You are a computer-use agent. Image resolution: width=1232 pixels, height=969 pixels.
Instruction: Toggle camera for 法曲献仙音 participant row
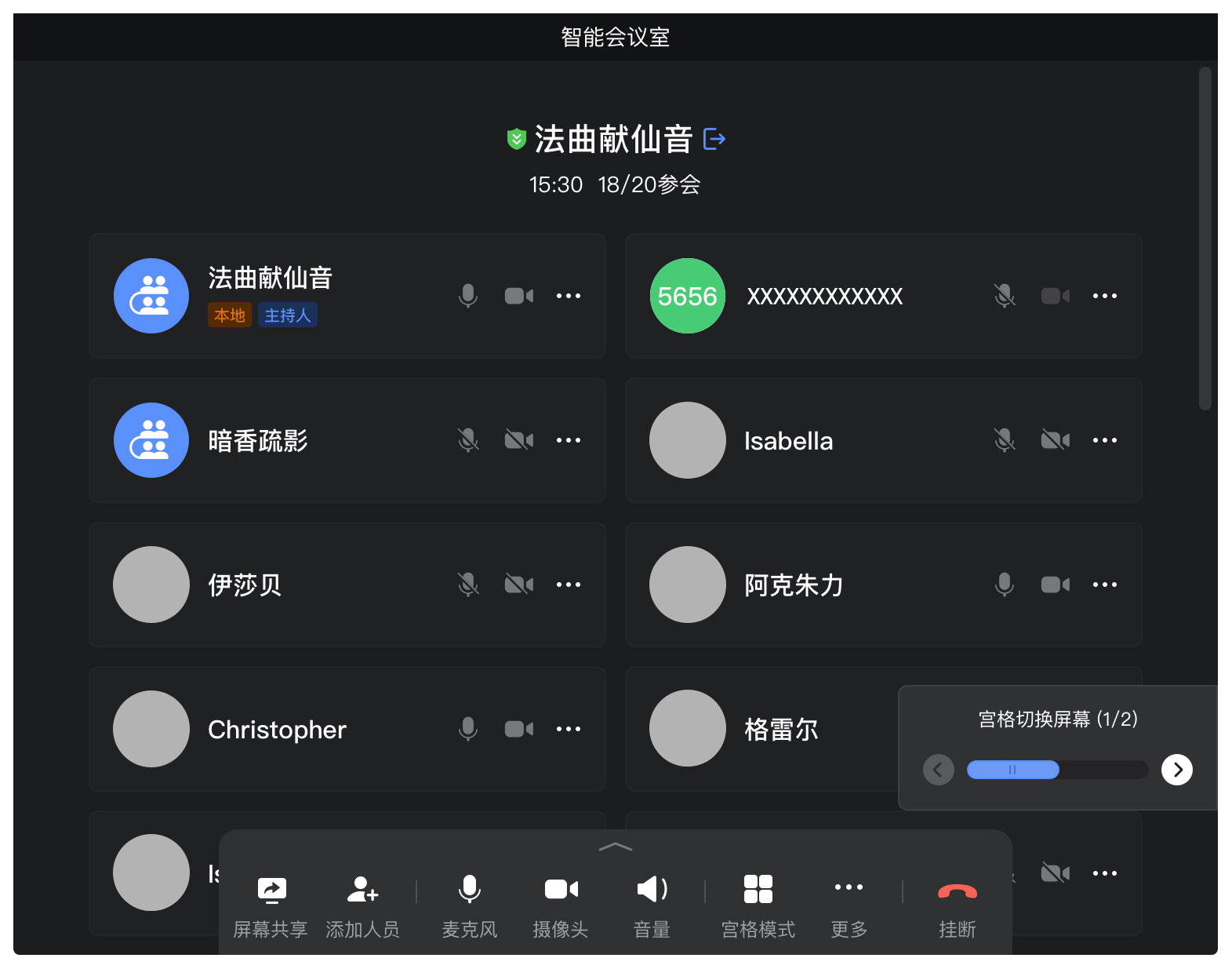click(x=519, y=296)
